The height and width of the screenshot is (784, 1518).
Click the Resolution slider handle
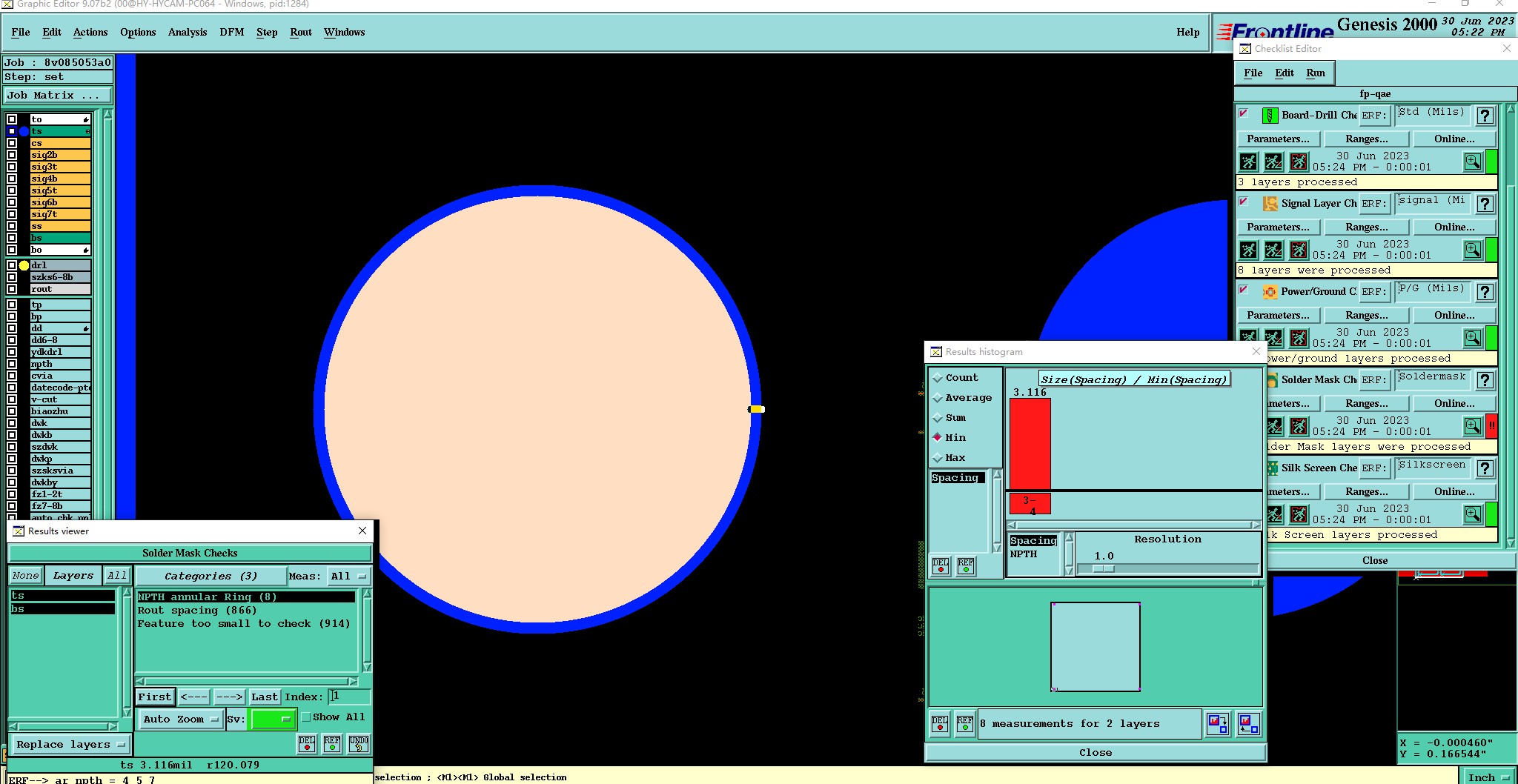click(1104, 568)
